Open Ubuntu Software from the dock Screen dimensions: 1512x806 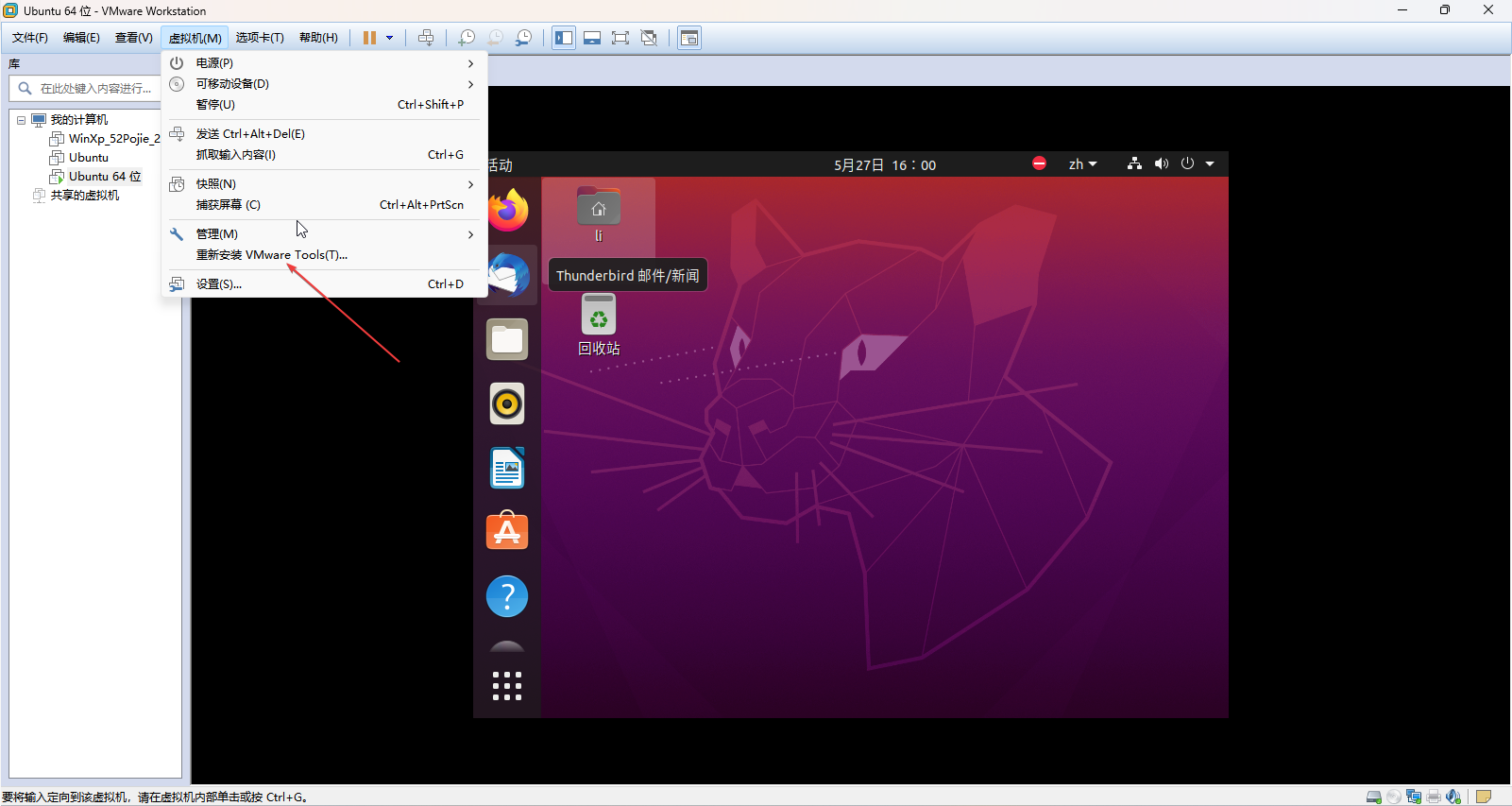[507, 532]
